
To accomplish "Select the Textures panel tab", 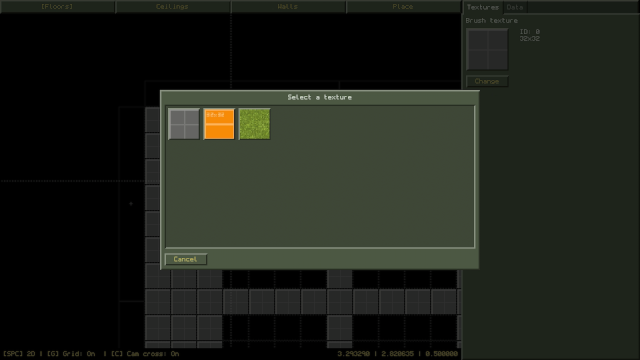I will click(483, 7).
